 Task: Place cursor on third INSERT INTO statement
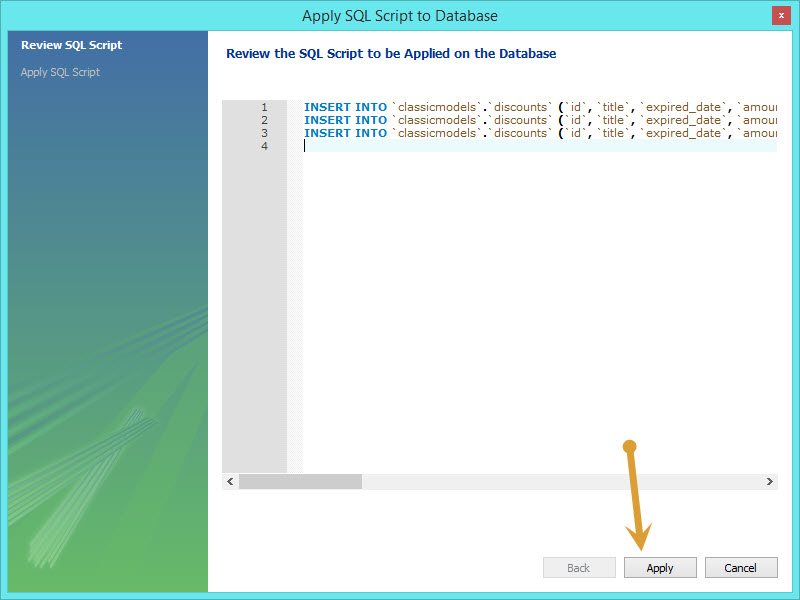click(540, 133)
